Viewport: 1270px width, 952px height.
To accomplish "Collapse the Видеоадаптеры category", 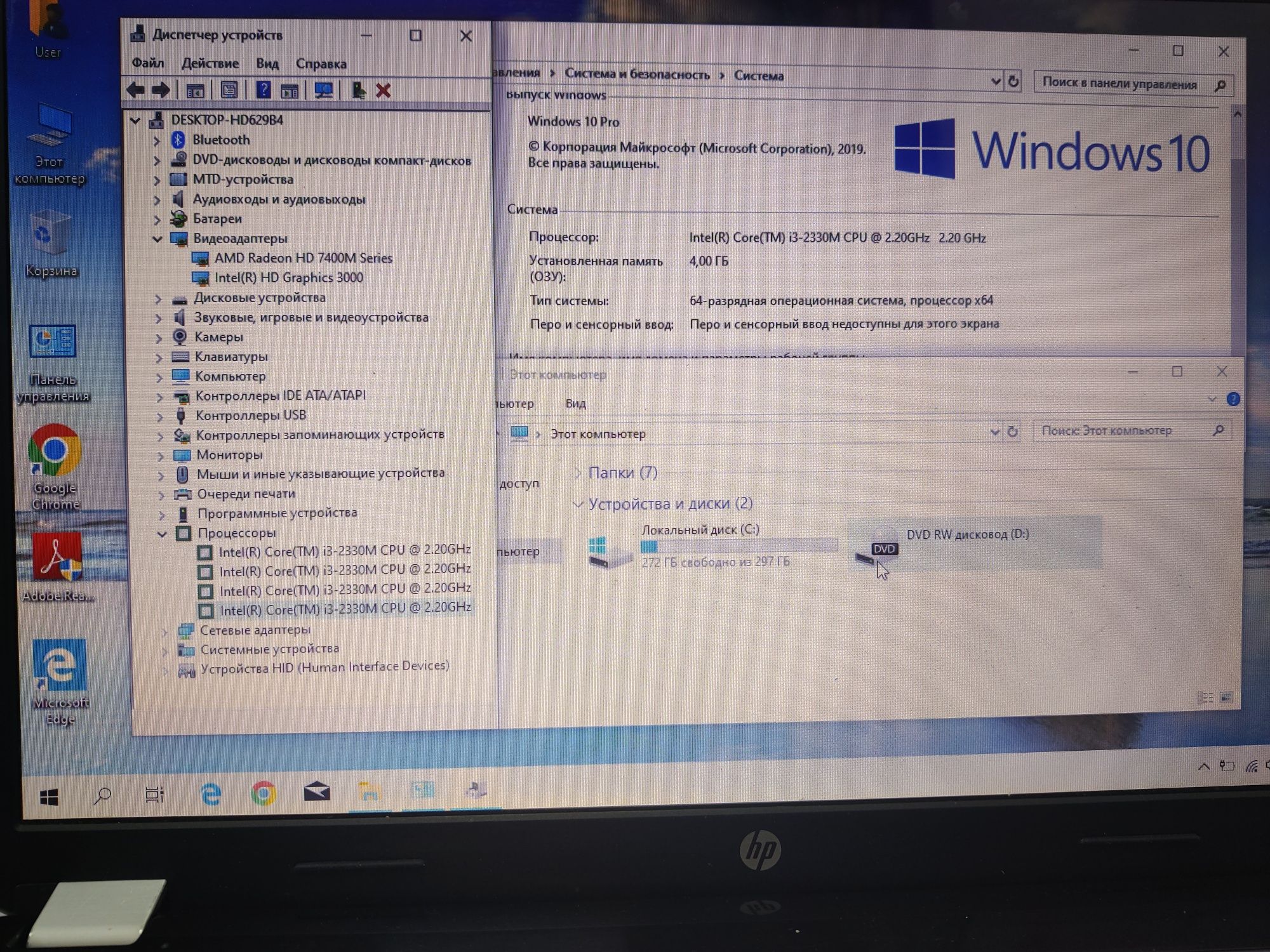I will (x=157, y=239).
